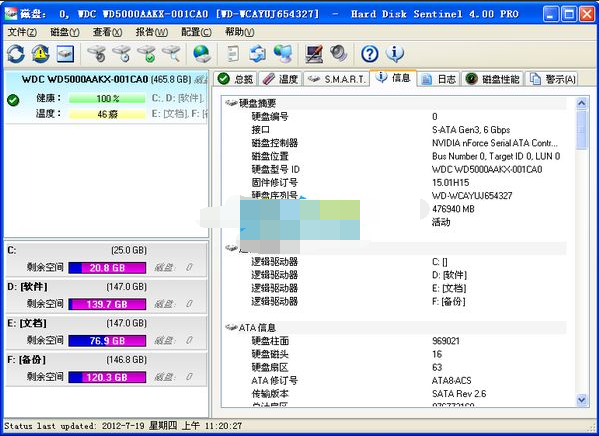Click the disk with clock toolbar icon
This screenshot has height=436, width=599.
coord(121,54)
